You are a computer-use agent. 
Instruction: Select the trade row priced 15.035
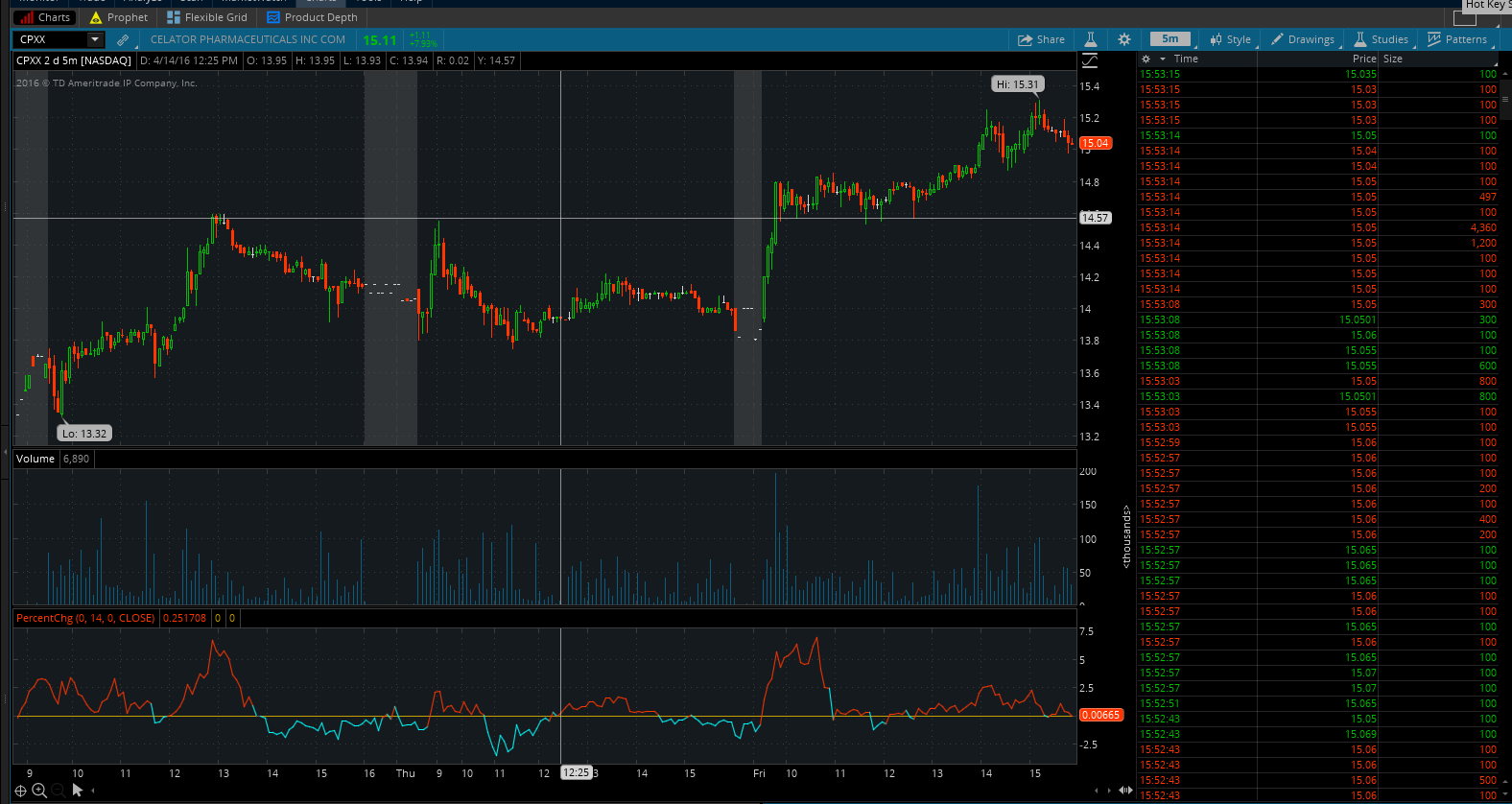coord(1318,74)
